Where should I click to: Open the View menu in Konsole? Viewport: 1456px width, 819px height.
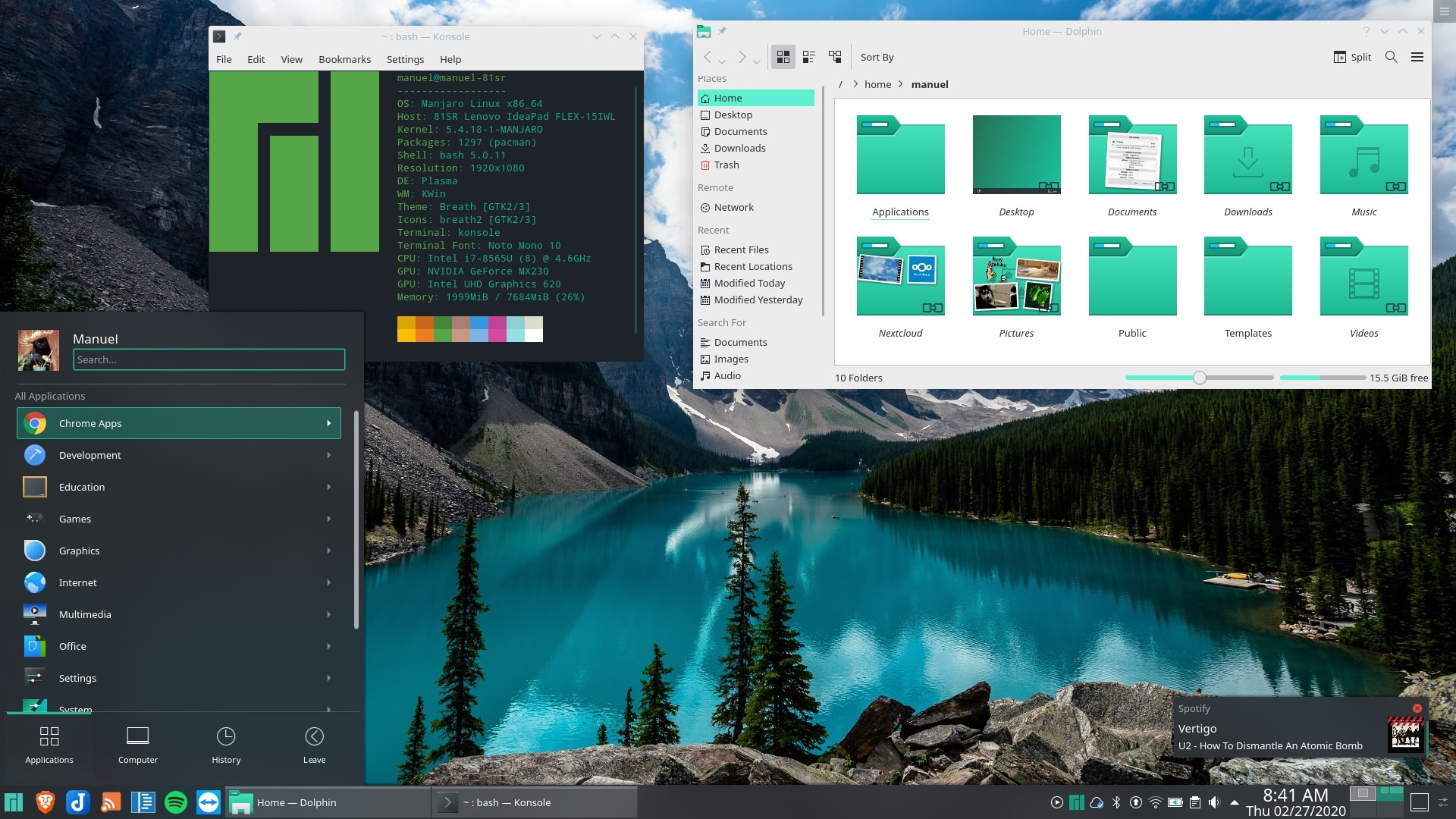(290, 59)
